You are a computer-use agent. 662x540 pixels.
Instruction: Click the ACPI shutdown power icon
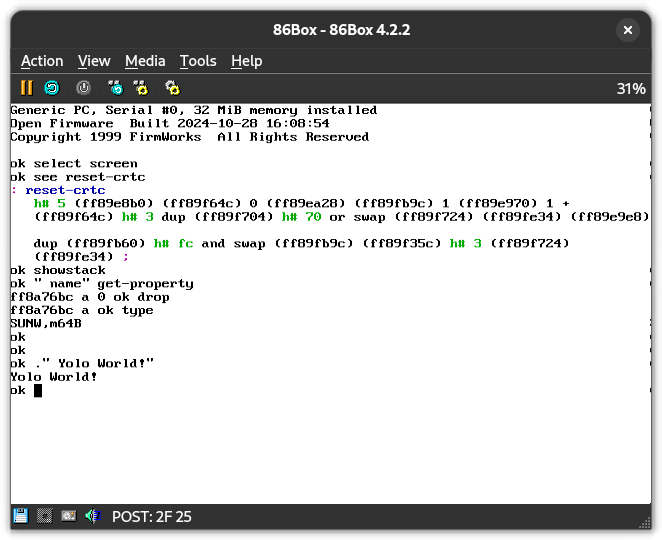[84, 88]
